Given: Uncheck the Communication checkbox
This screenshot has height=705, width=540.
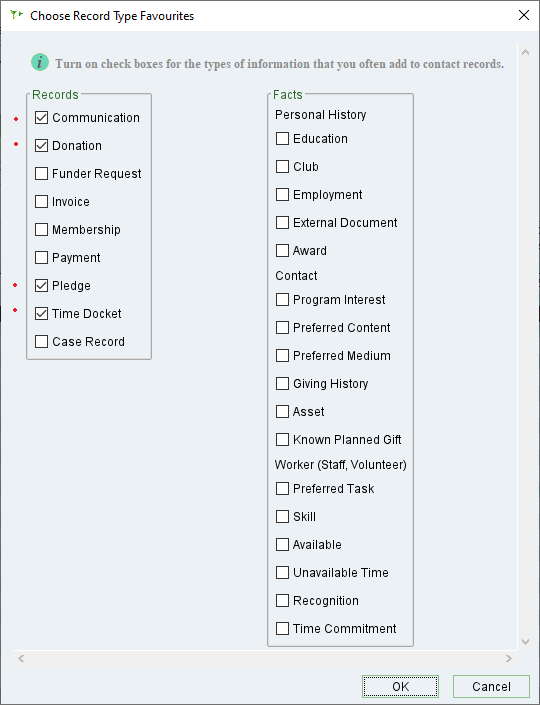Looking at the screenshot, I should pos(41,118).
